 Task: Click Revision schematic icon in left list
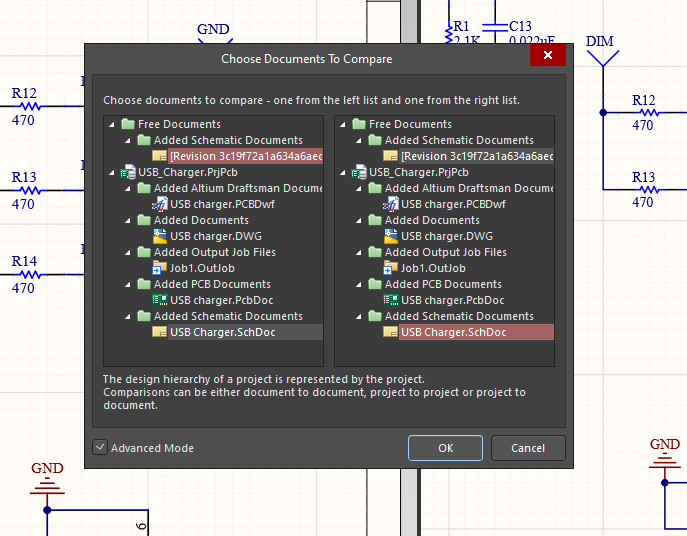pos(159,156)
